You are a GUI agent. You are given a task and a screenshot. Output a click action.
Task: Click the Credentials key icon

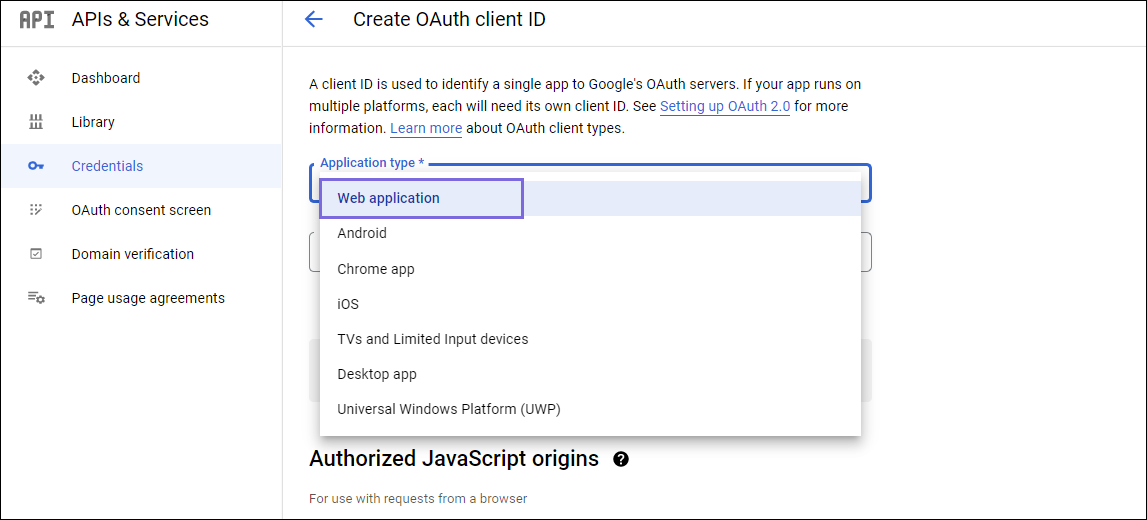(x=36, y=166)
